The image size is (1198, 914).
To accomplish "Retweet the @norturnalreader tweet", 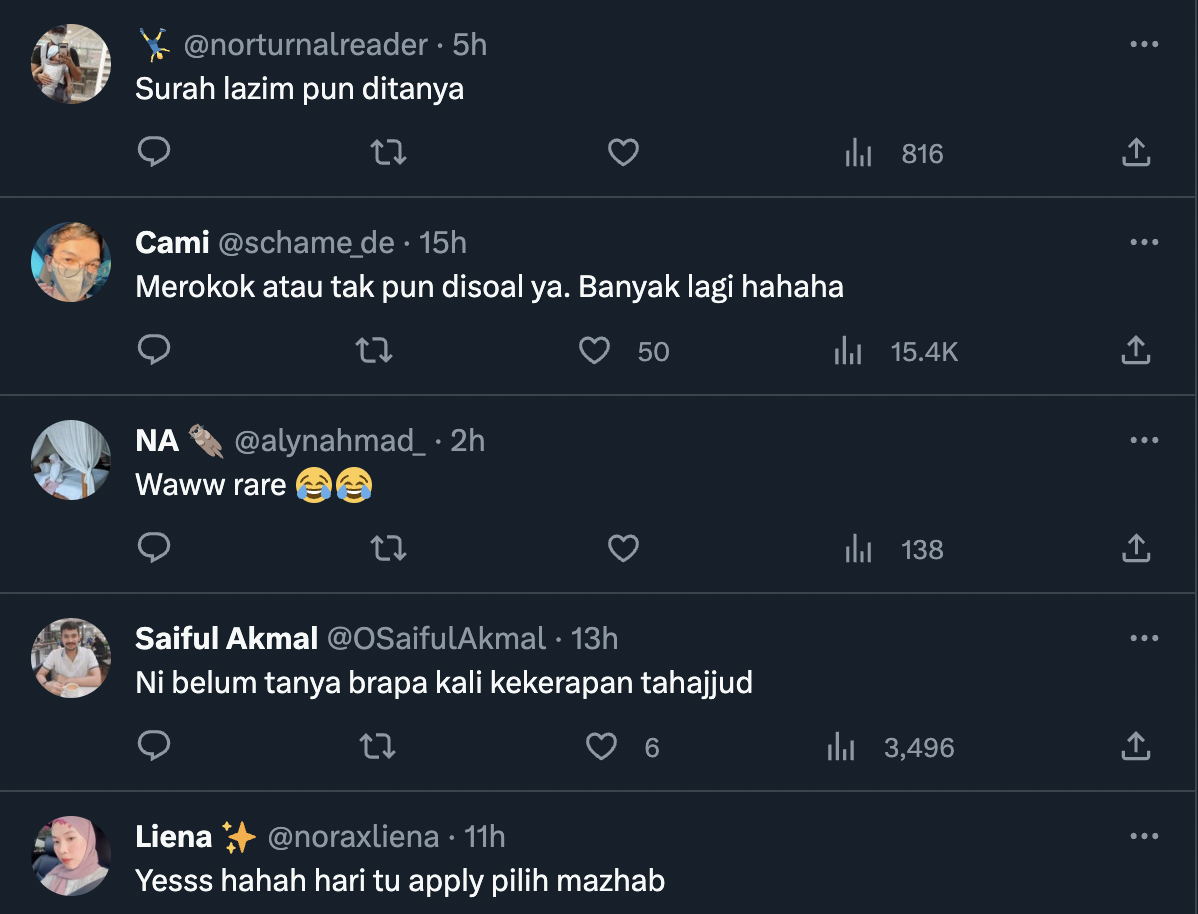I will pos(388,153).
